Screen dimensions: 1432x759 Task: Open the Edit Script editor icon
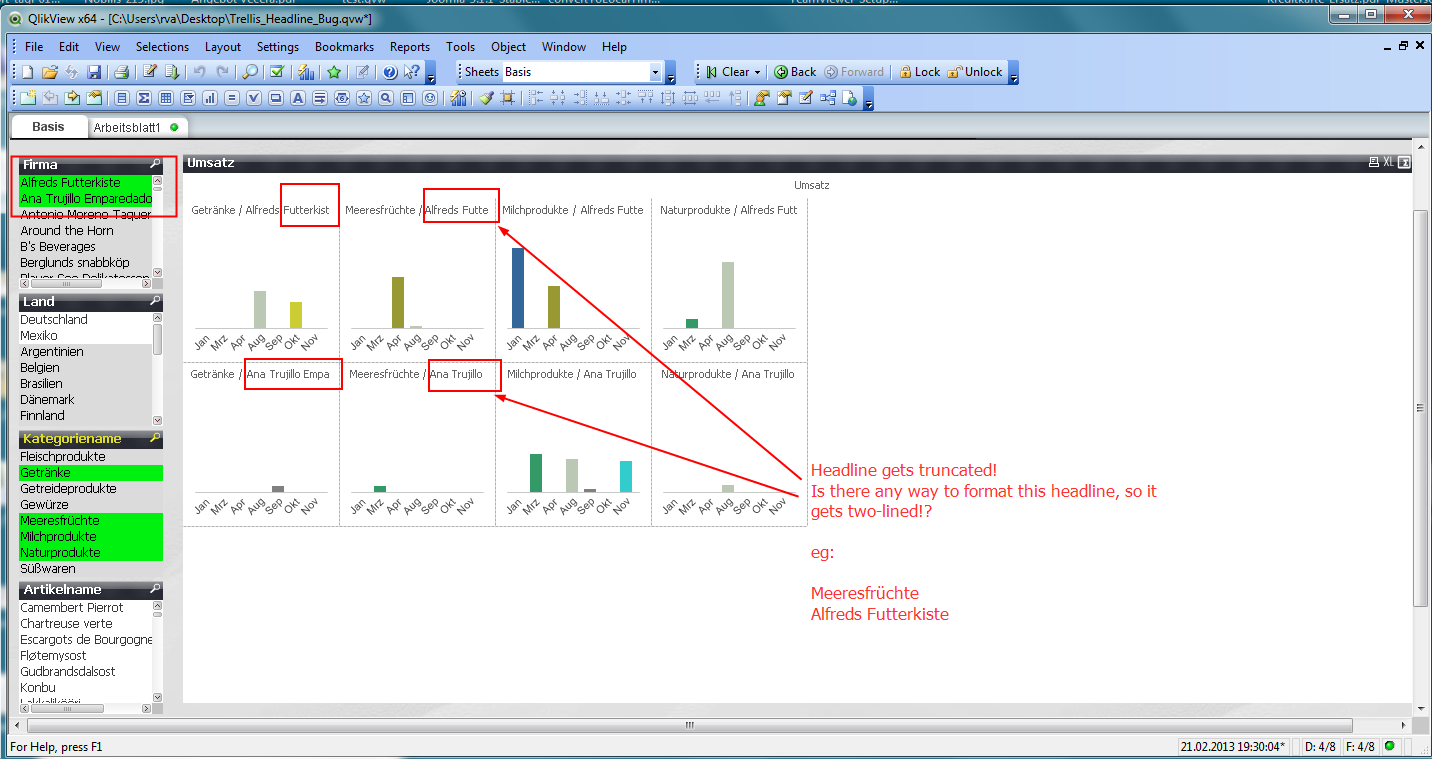150,72
